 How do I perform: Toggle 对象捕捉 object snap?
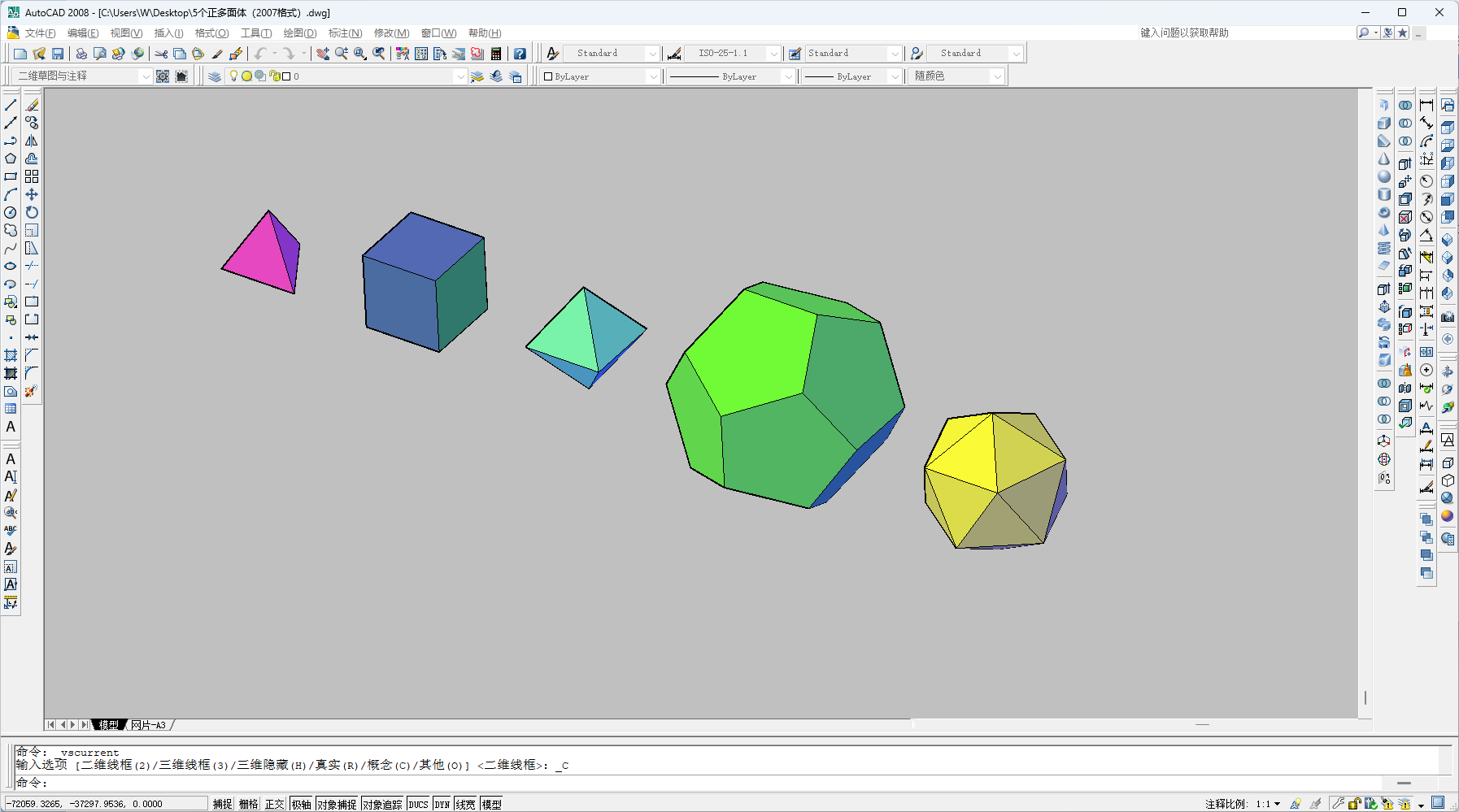coord(337,804)
